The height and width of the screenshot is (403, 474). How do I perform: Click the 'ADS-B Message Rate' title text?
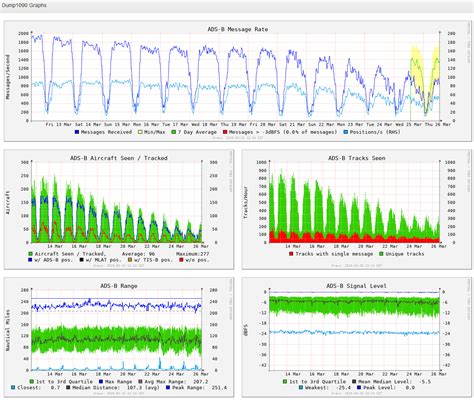coord(238,29)
